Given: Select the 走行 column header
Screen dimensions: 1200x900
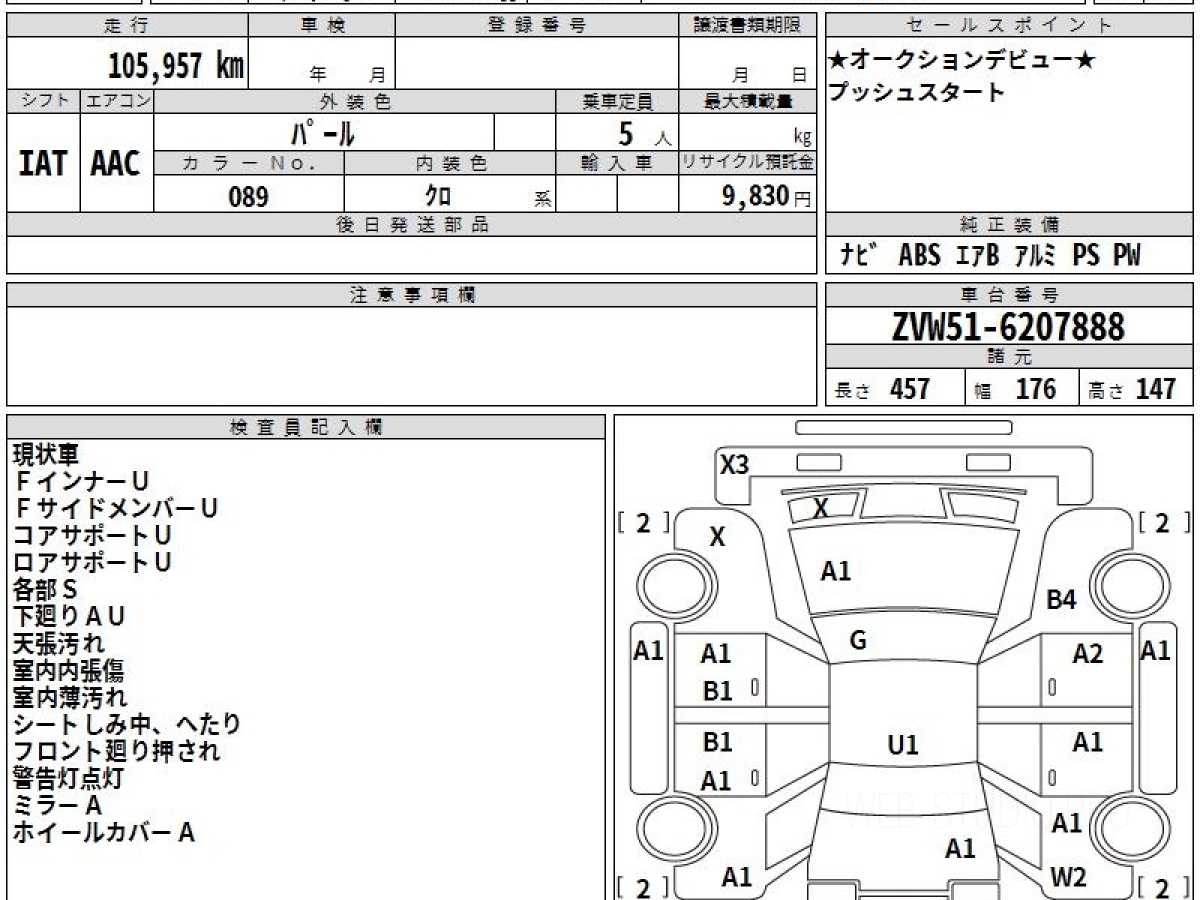Looking at the screenshot, I should [x=126, y=26].
